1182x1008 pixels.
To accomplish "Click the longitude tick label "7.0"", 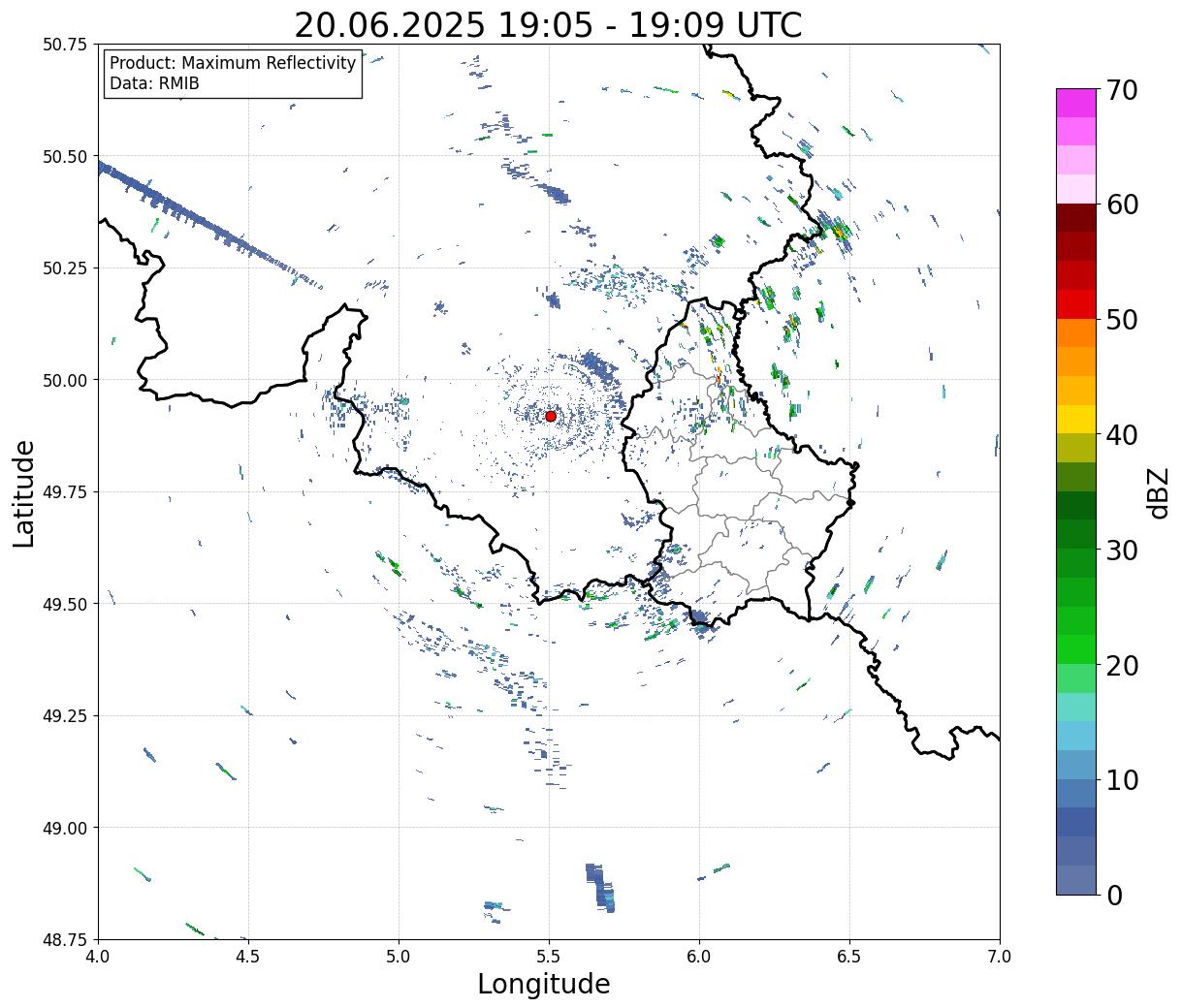I will (1000, 957).
